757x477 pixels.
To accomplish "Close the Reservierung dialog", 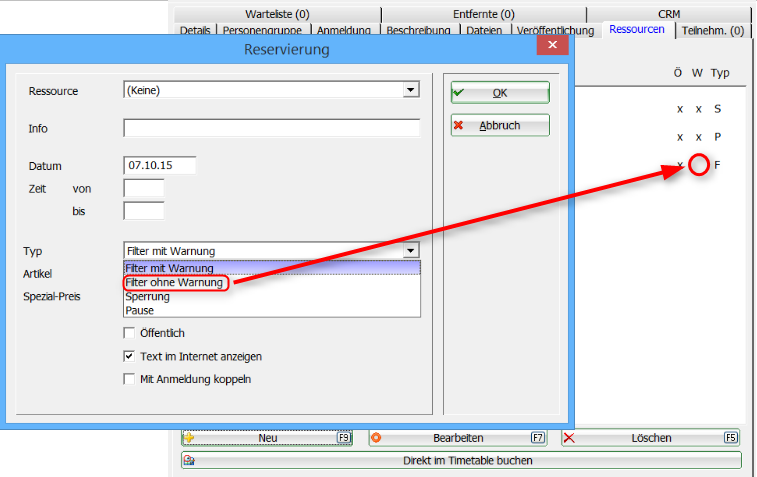I will pyautogui.click(x=552, y=45).
